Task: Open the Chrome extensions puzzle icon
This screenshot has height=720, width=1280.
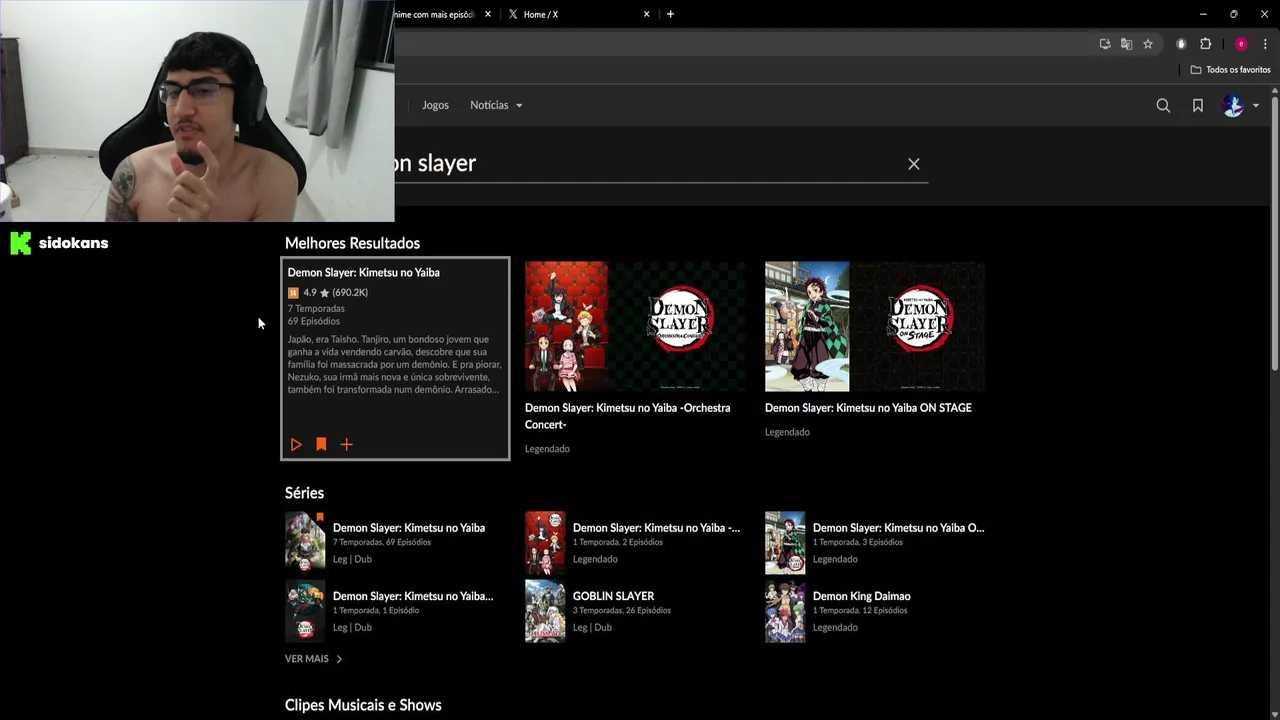Action: 1205,44
